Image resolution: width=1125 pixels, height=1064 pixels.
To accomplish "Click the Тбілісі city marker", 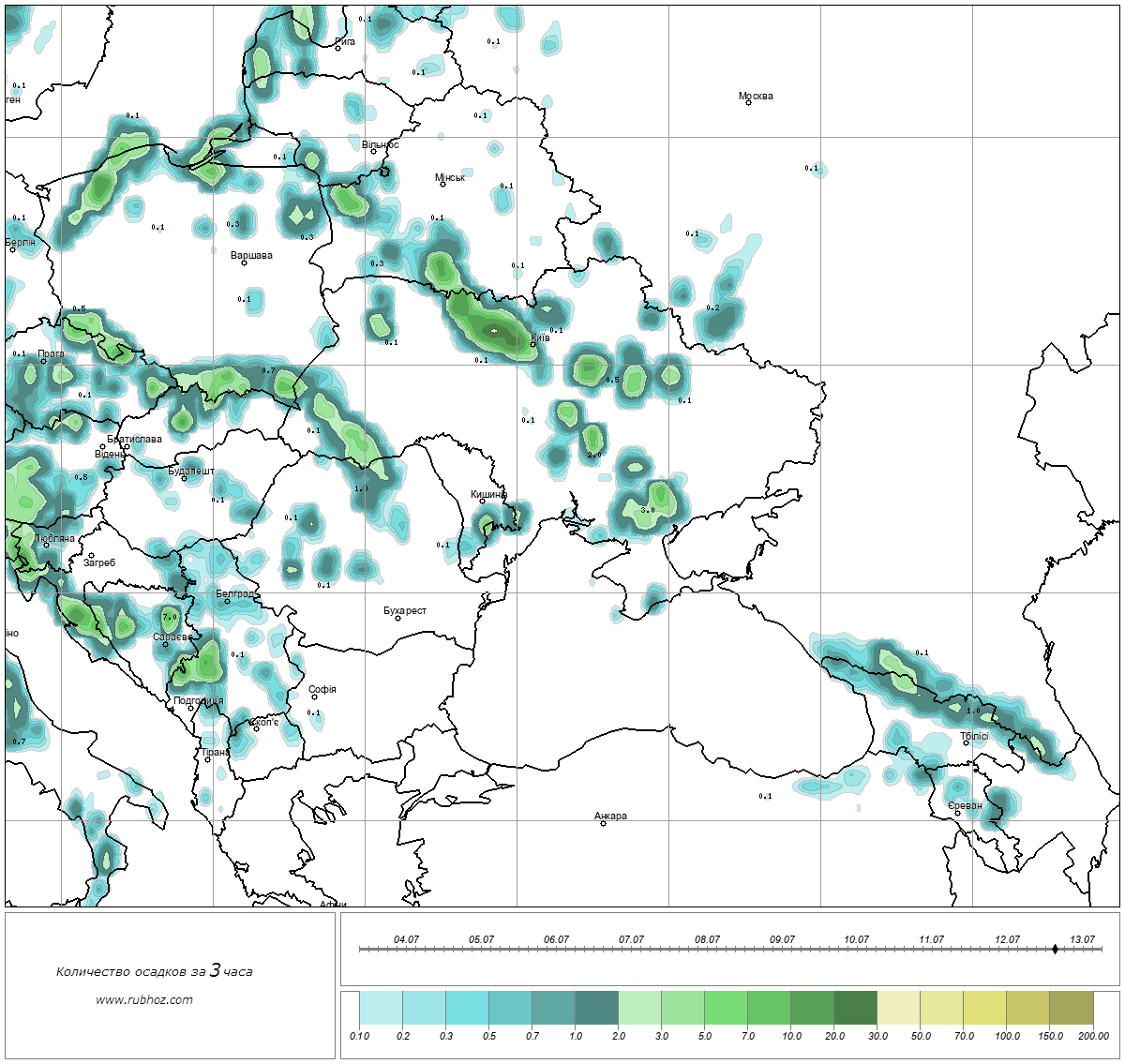I will point(966,743).
